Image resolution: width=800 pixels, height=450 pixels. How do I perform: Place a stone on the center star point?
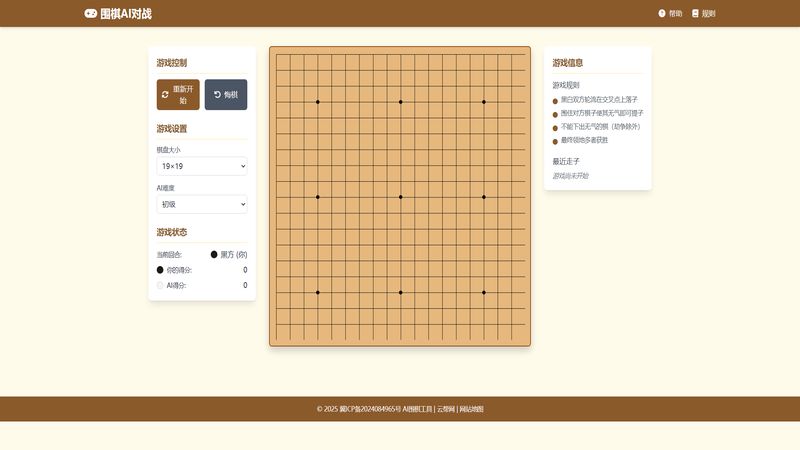401,197
